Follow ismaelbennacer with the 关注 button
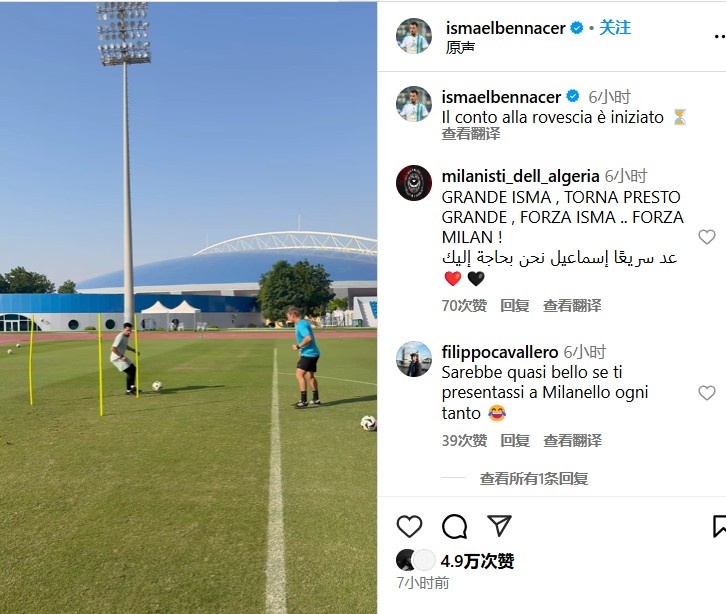This screenshot has height=614, width=726. click(615, 28)
